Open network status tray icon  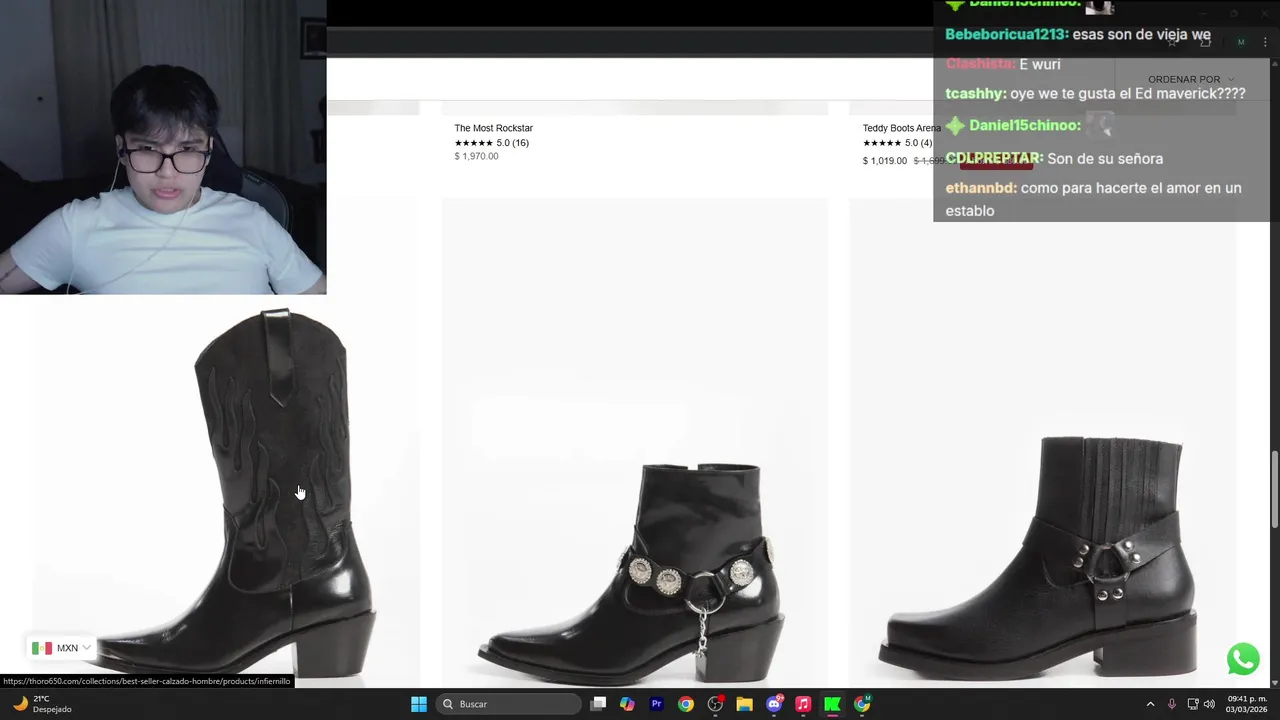coord(1192,704)
